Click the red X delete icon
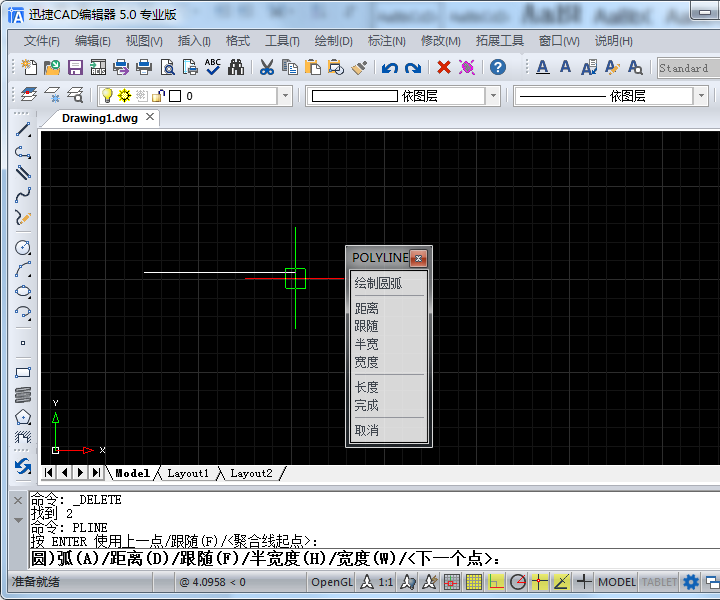 click(x=444, y=67)
